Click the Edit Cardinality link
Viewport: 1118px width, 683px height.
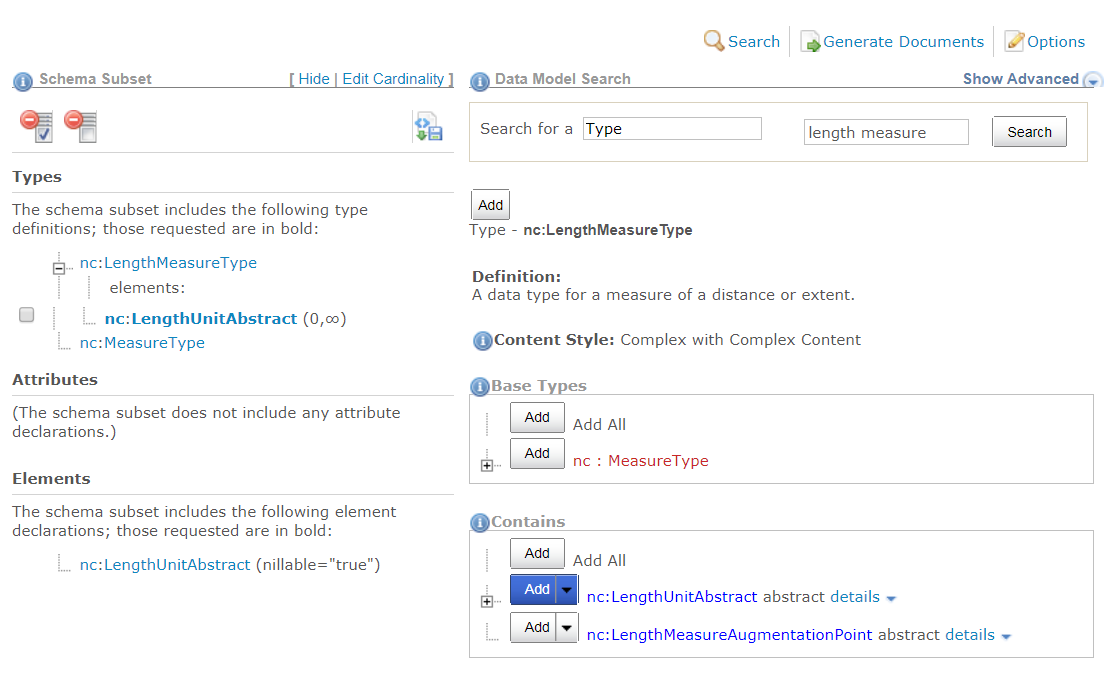(x=393, y=79)
